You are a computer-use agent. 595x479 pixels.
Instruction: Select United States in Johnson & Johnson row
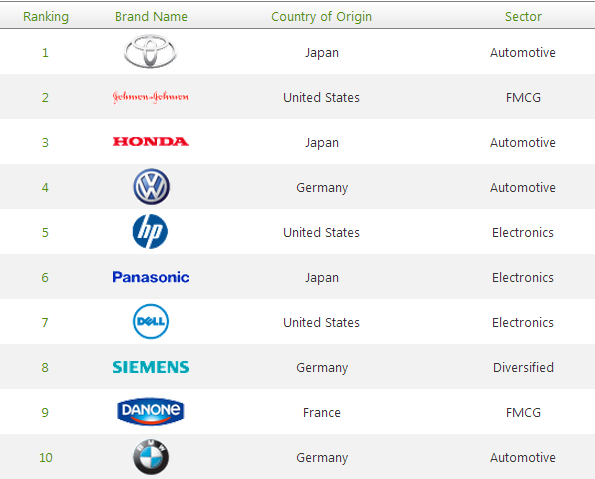pos(321,98)
